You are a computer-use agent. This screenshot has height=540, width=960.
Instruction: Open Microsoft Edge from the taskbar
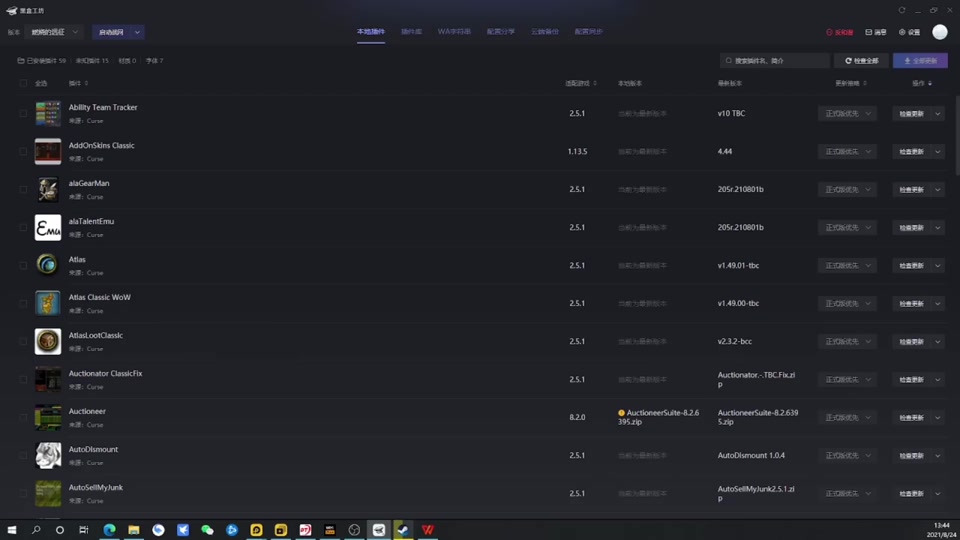point(110,530)
